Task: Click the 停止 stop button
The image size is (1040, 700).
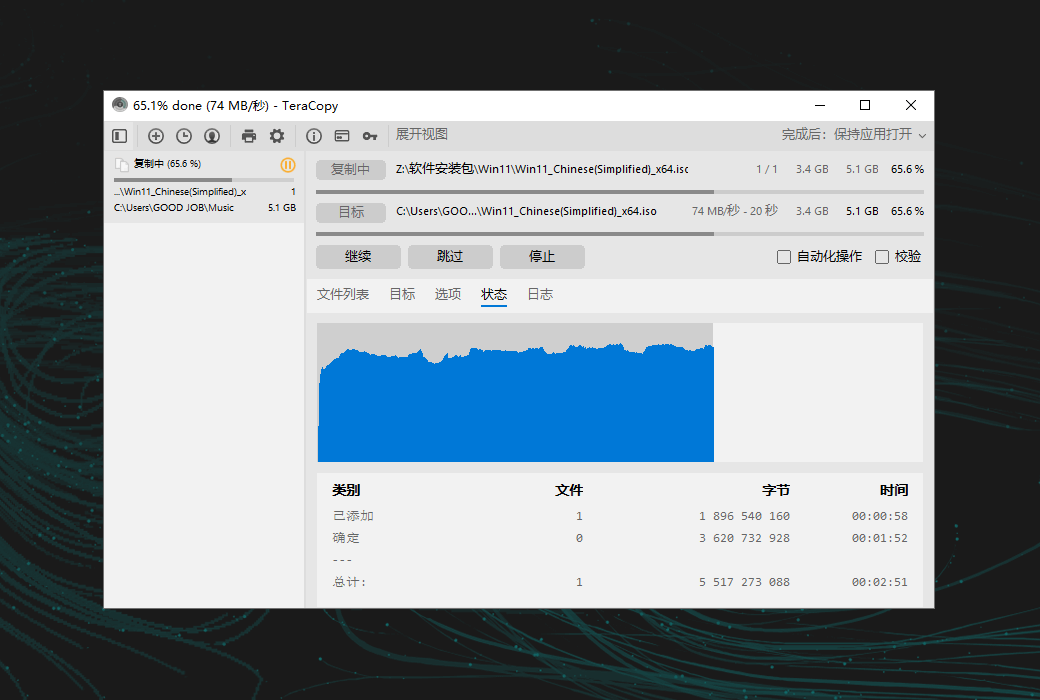Action: [542, 257]
